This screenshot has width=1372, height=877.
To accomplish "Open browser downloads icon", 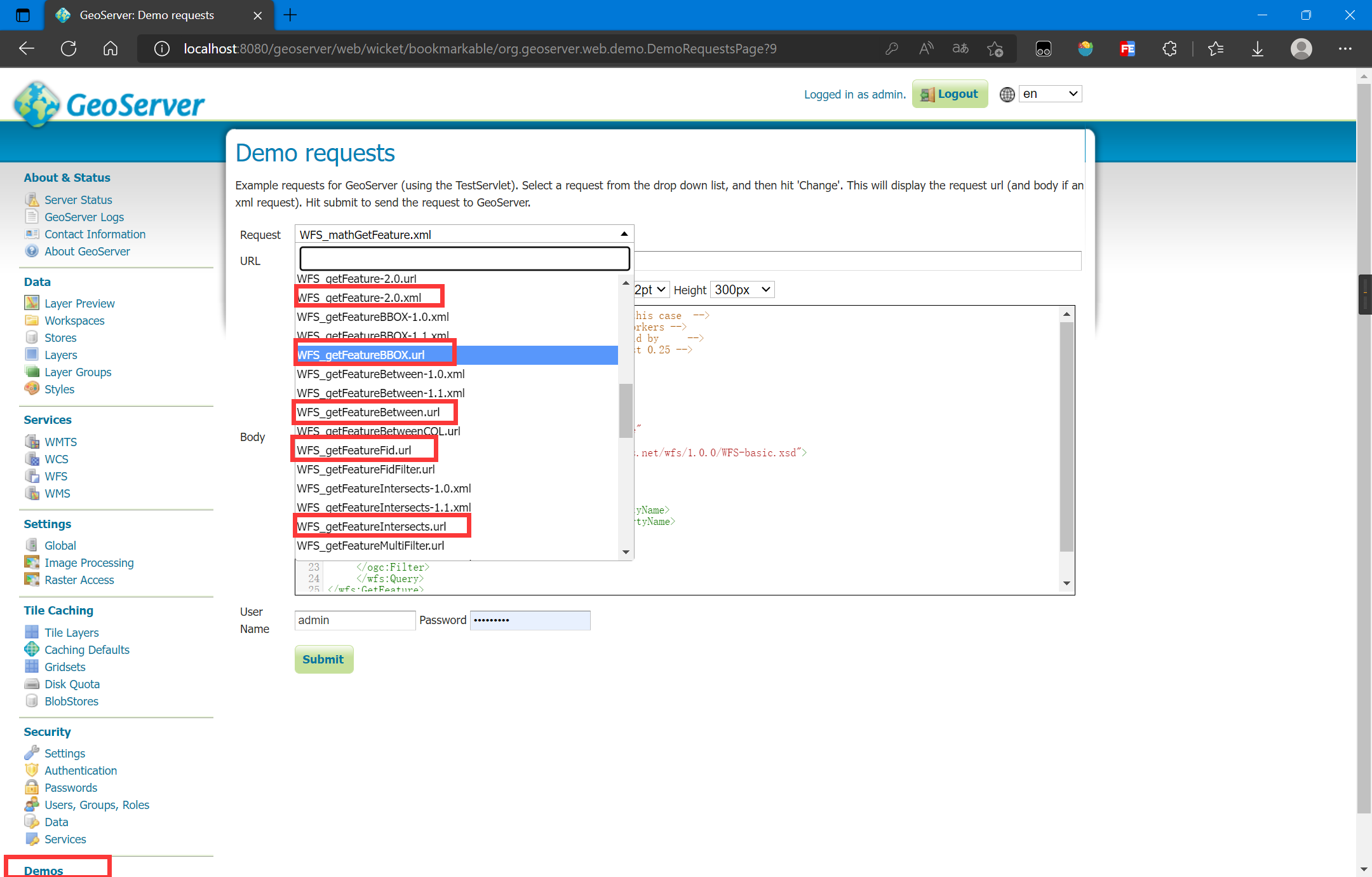I will [1257, 49].
